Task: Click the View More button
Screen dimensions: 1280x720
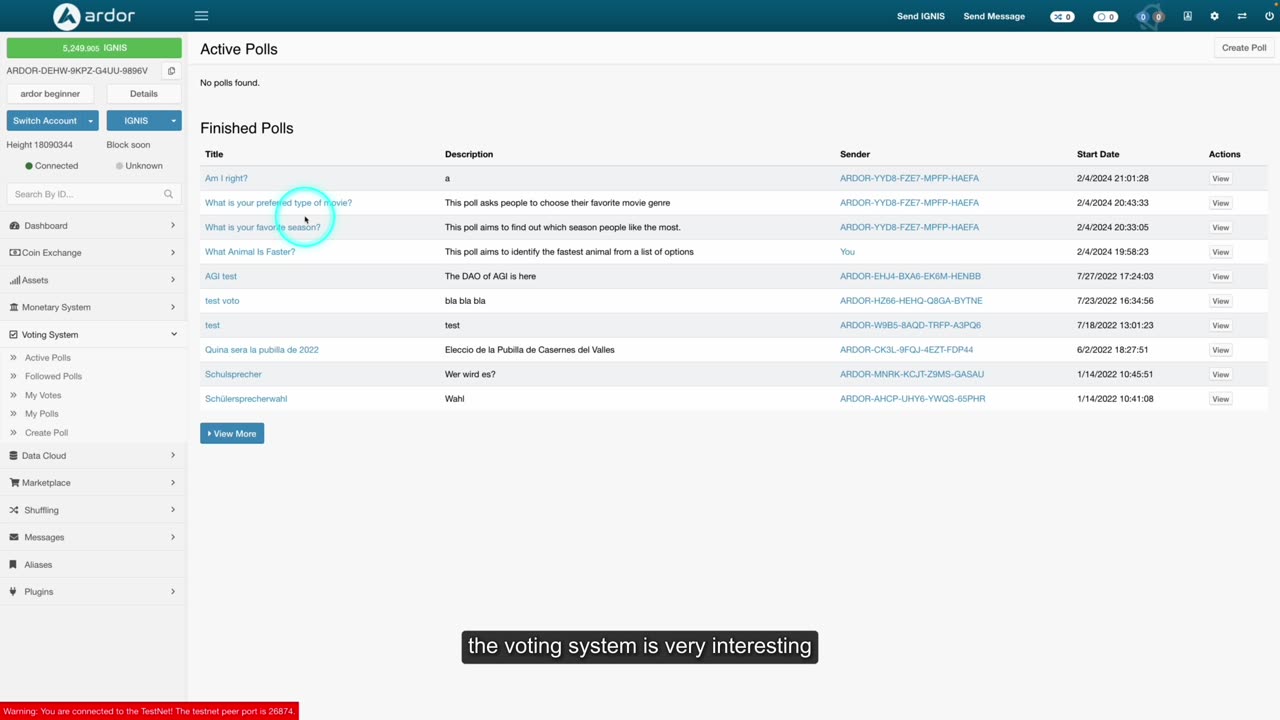Action: click(232, 434)
